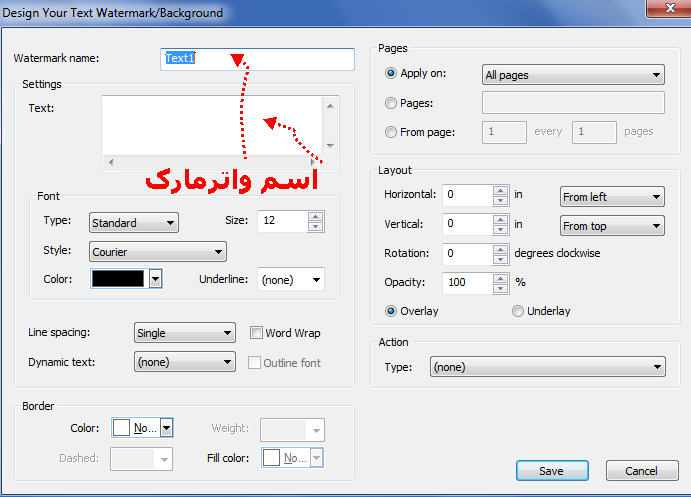Choose the Underlay radio option

pyautogui.click(x=518, y=311)
